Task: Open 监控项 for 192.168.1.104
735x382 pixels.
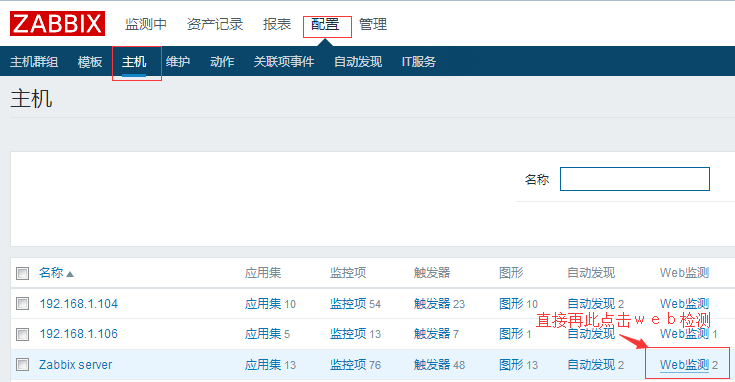Action: [x=348, y=304]
